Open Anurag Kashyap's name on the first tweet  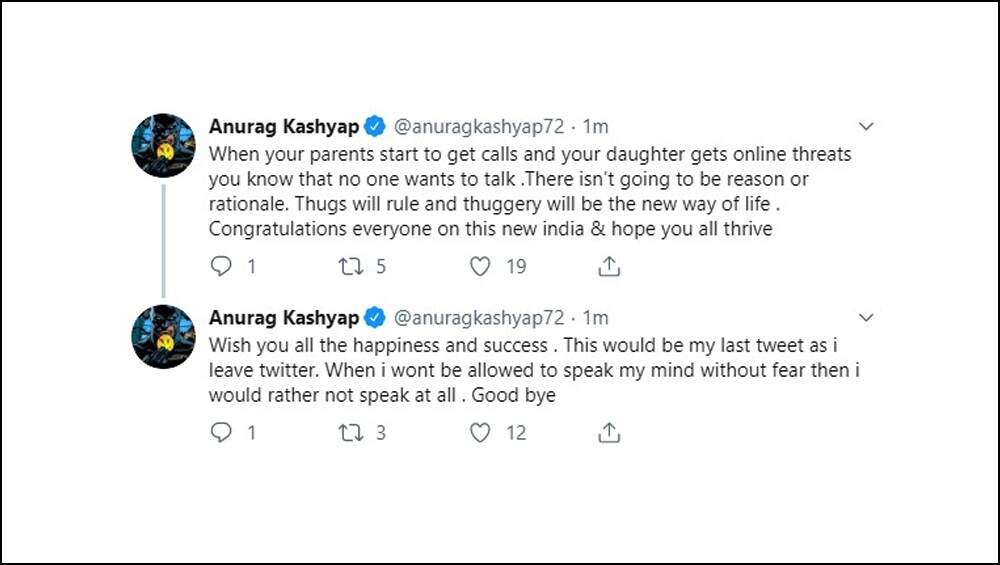284,126
